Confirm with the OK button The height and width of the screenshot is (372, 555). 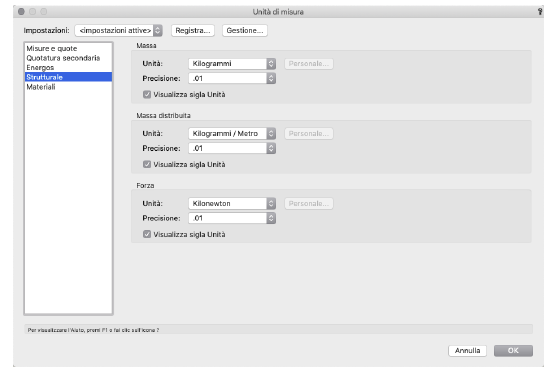513,350
